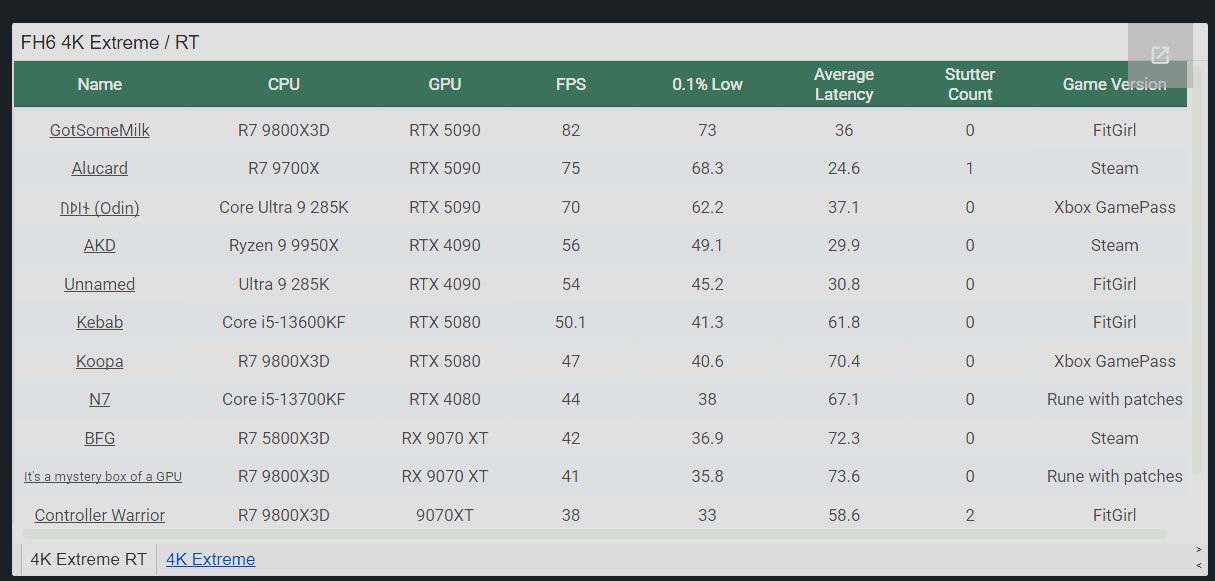This screenshot has height=581, width=1215.
Task: Select the RTX 5090 cell in Alucard row
Action: pos(445,168)
